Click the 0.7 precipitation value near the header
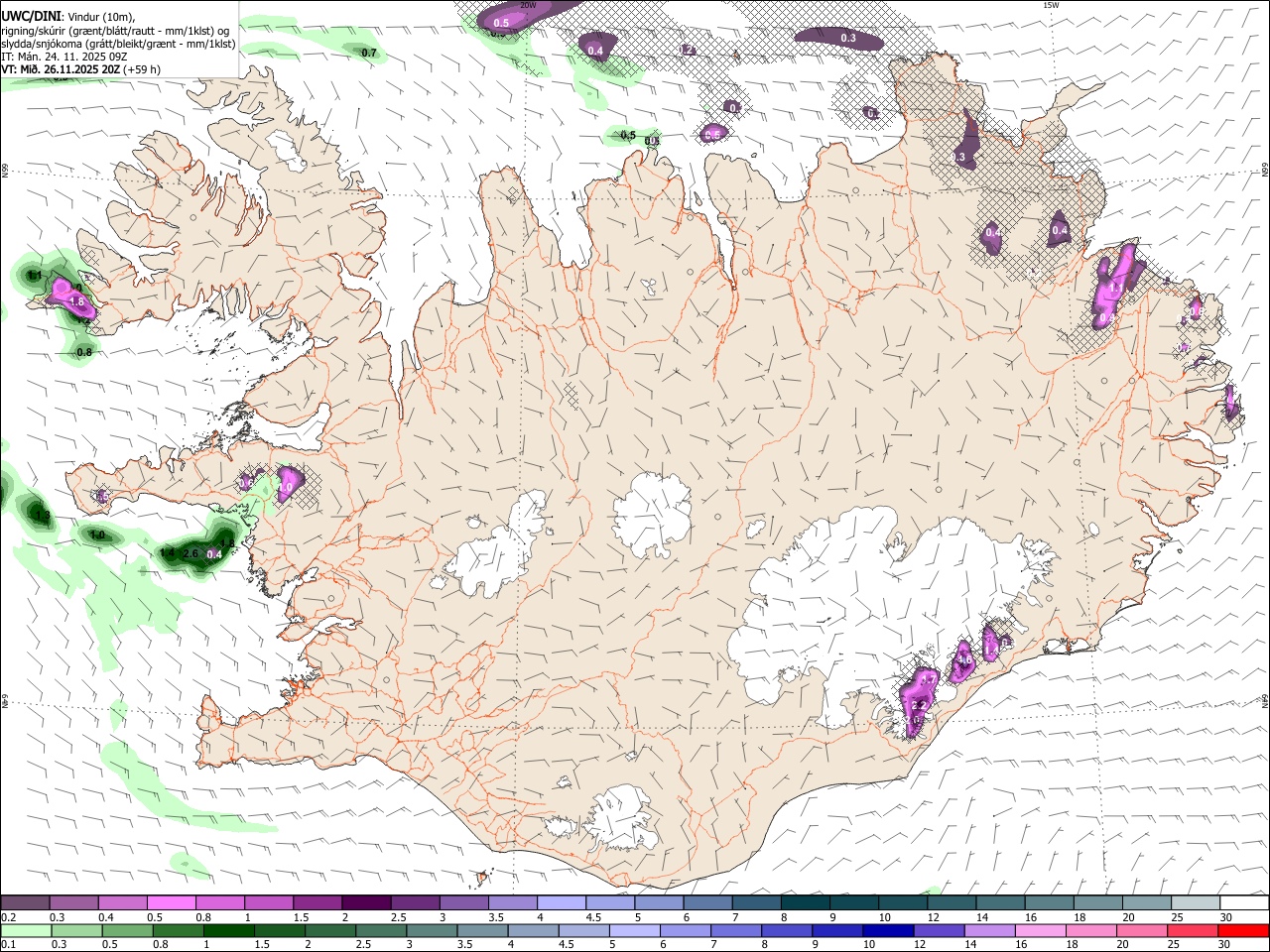The height and width of the screenshot is (952, 1270). (x=369, y=53)
